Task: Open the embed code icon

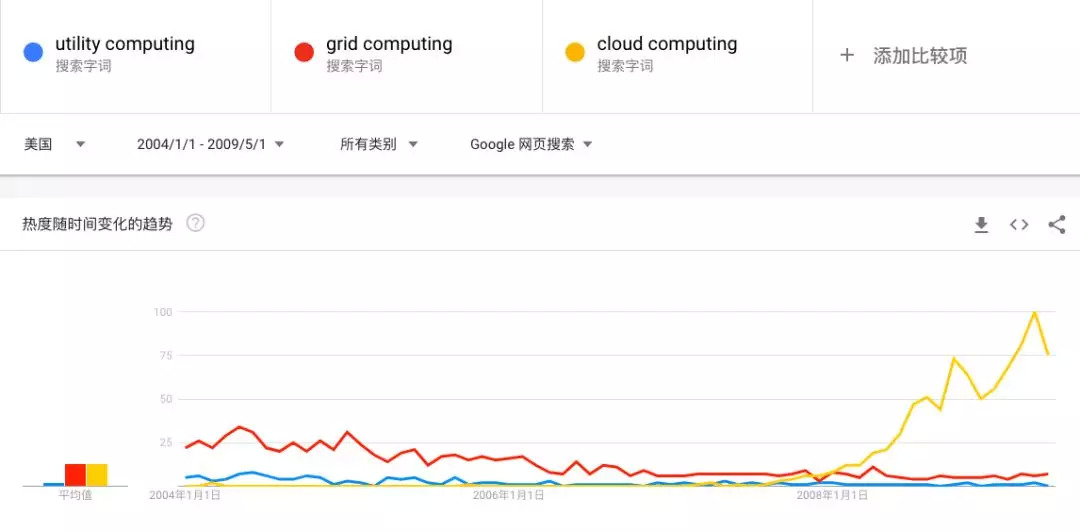Action: point(1019,225)
